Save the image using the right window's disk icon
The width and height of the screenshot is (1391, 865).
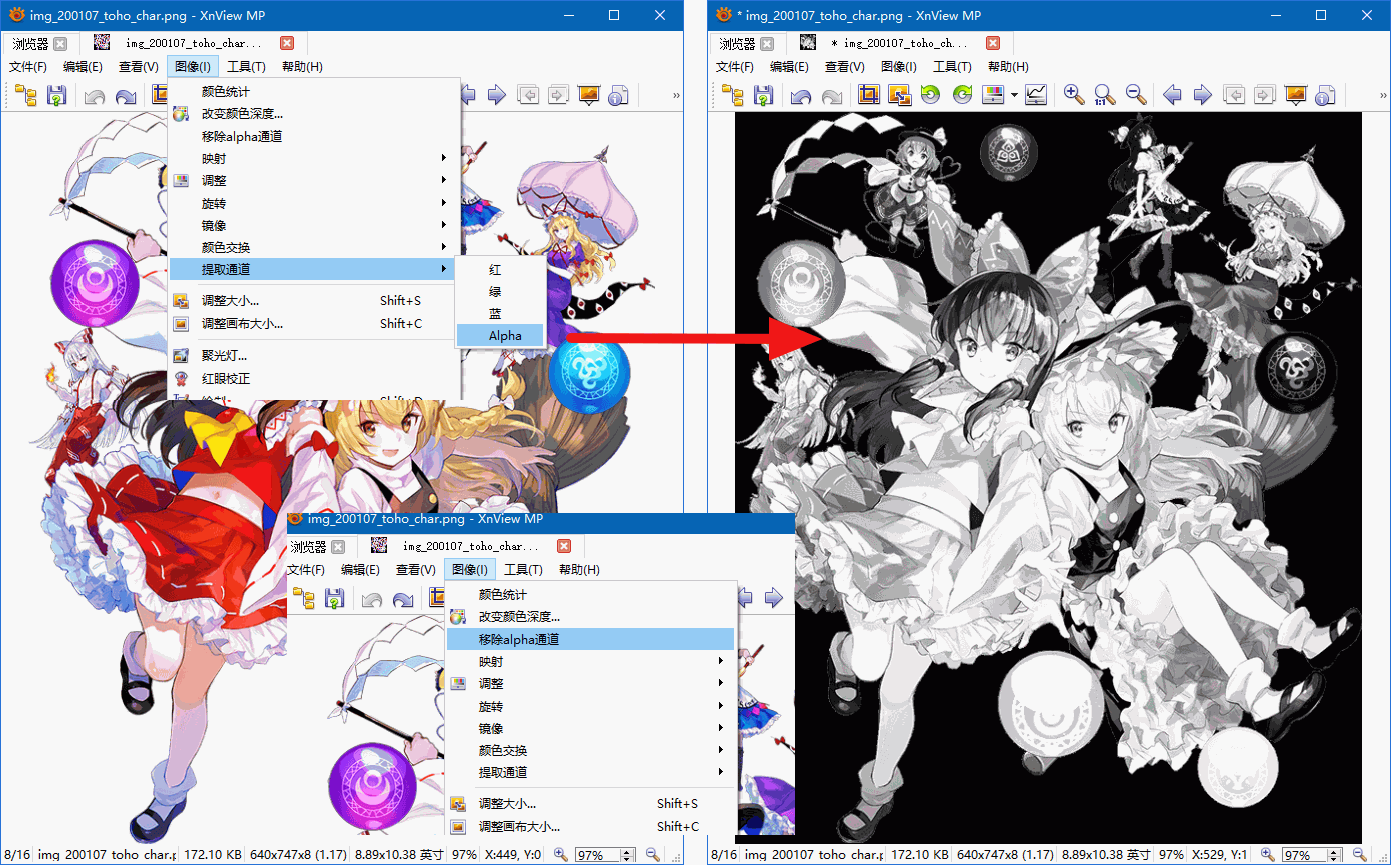pyautogui.click(x=763, y=95)
